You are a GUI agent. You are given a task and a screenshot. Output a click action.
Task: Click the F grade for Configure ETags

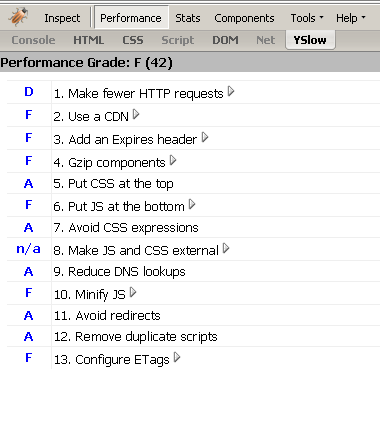point(29,358)
